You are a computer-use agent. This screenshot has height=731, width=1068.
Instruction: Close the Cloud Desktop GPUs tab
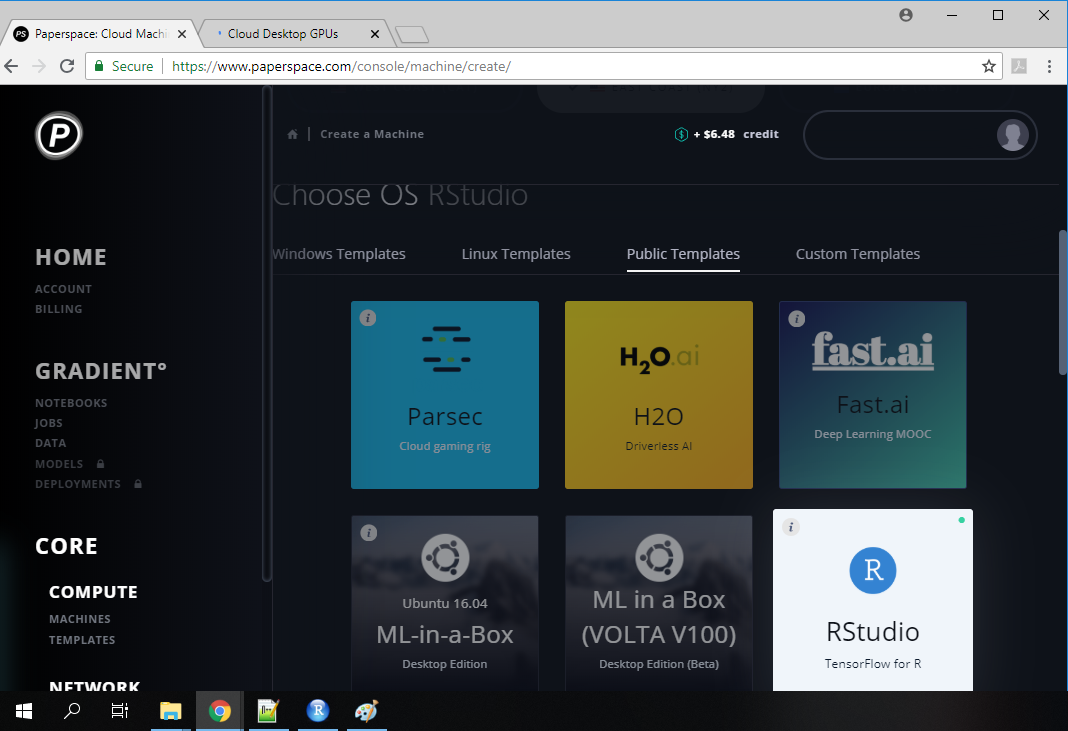point(375,34)
